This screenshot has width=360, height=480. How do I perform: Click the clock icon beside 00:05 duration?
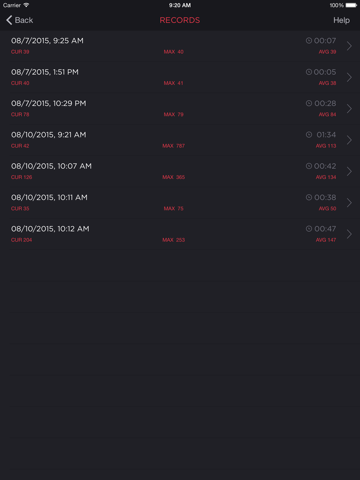tap(309, 72)
